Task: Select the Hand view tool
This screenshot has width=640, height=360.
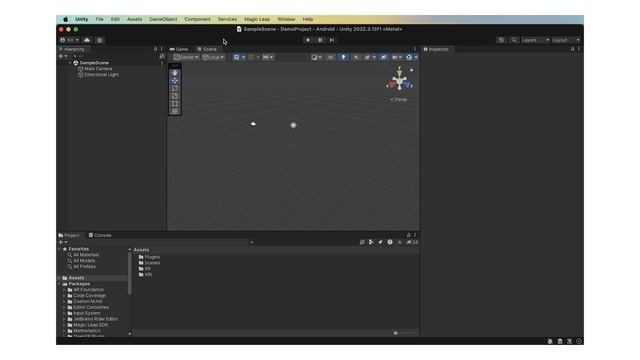Action: pyautogui.click(x=175, y=73)
